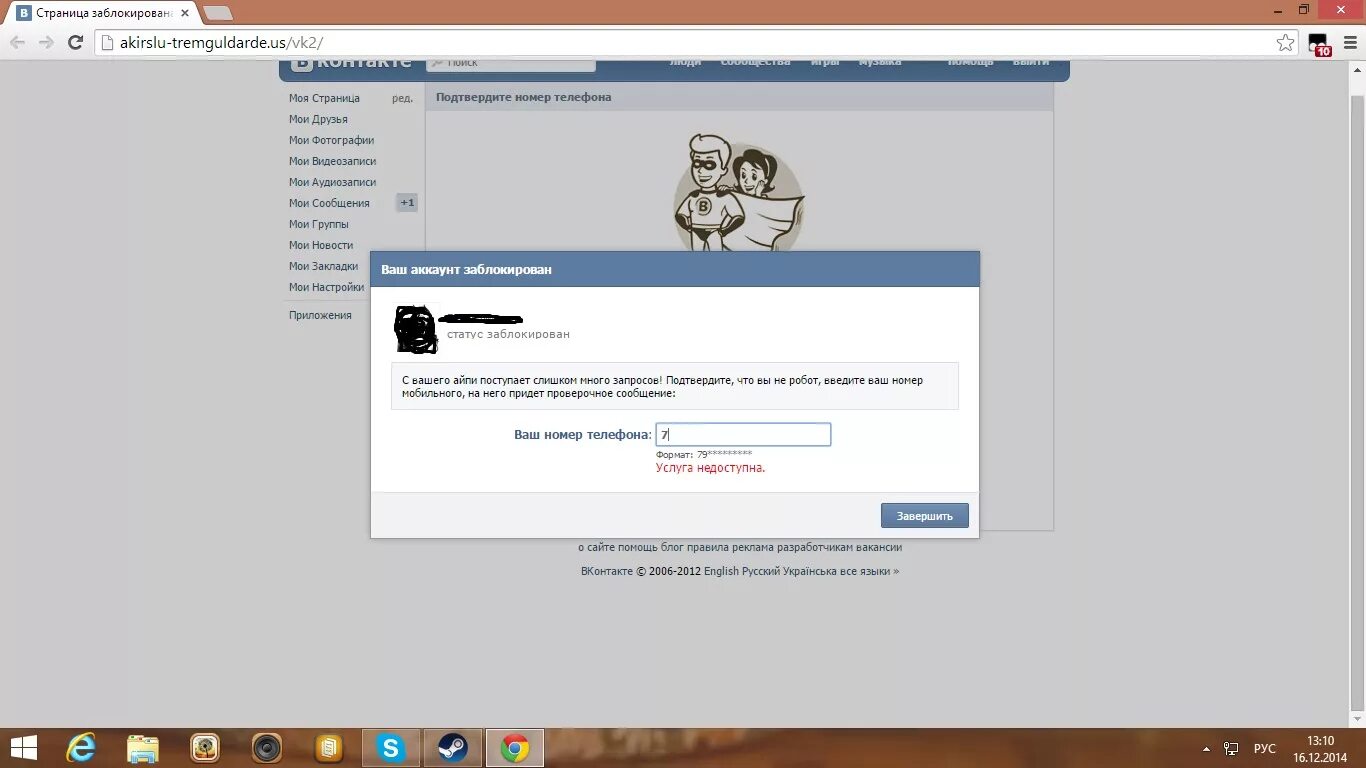
Task: Click the +1 messages counter badge
Action: [407, 203]
